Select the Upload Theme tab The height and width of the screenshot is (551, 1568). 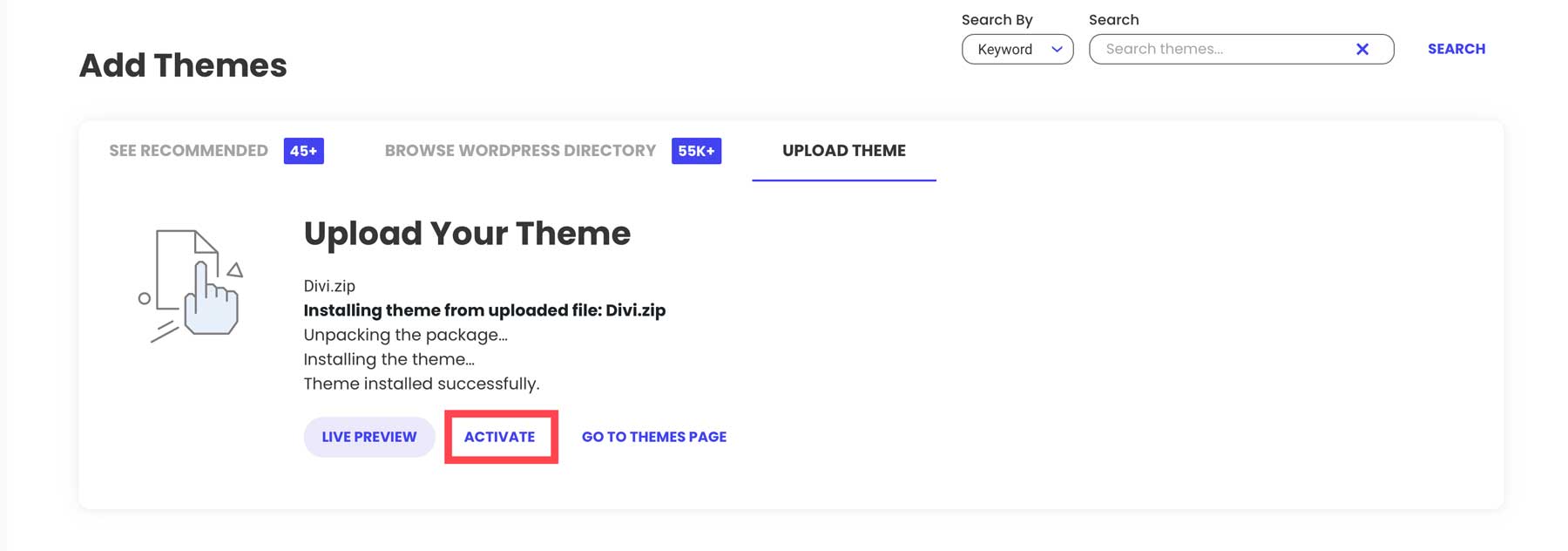pos(843,151)
